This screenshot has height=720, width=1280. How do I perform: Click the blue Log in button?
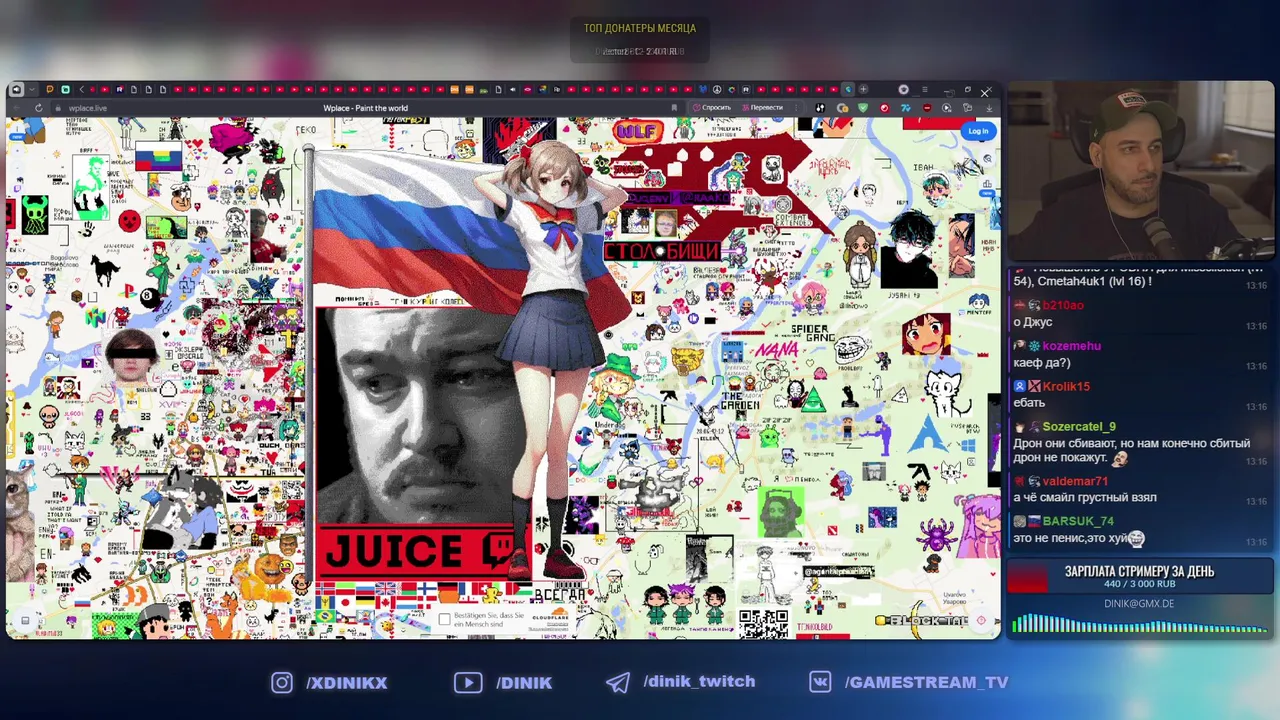coord(978,131)
